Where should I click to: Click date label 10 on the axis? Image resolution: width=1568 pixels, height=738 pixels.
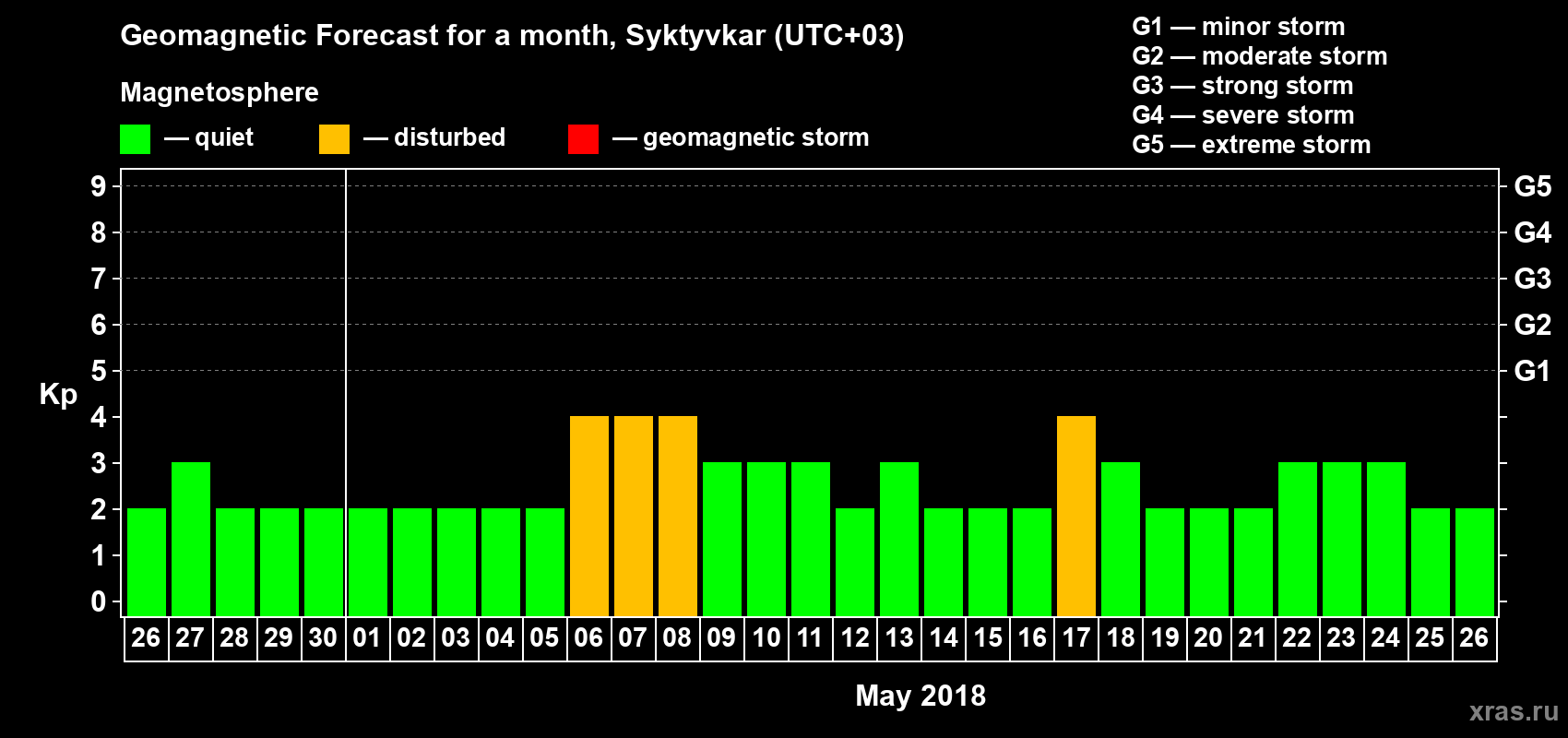pos(766,637)
